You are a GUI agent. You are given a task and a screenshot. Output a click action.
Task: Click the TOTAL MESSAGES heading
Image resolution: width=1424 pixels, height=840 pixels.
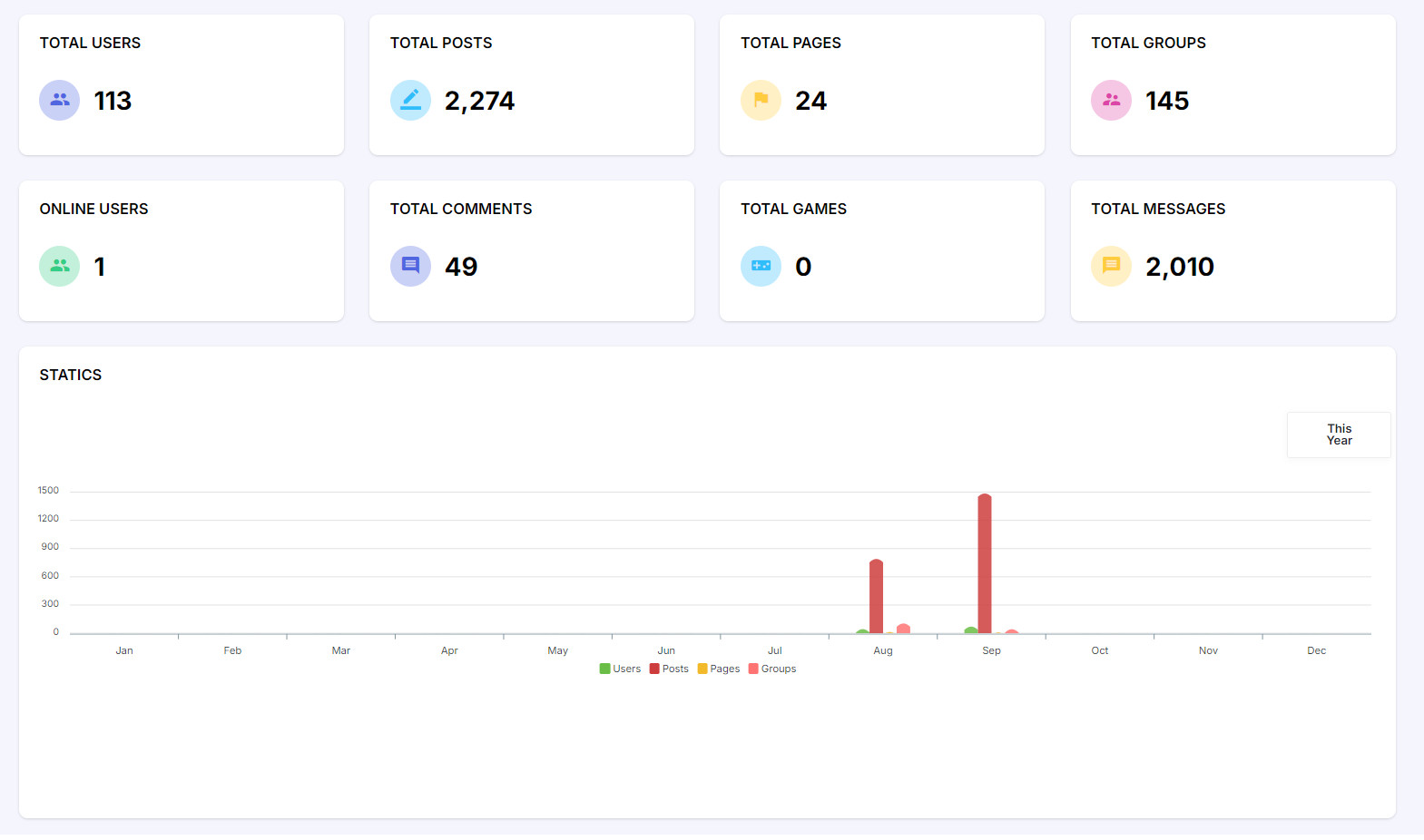pos(1158,209)
